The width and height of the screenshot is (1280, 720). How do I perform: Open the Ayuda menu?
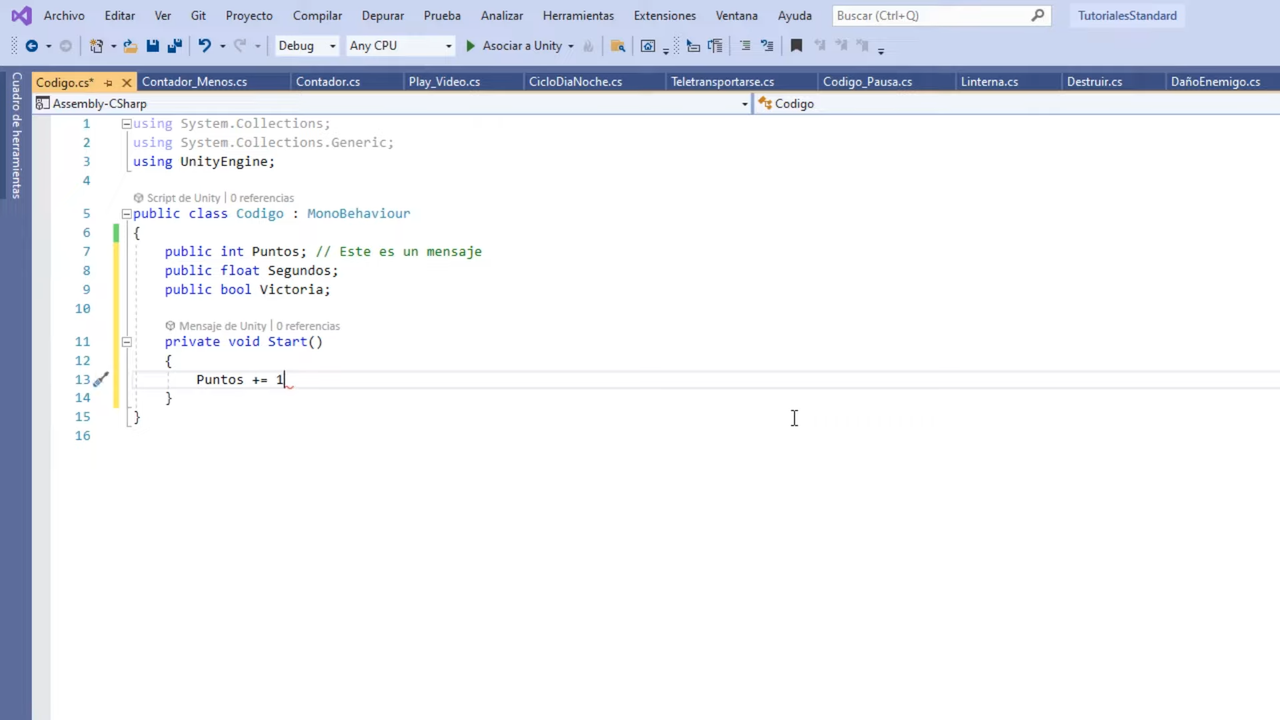click(795, 15)
